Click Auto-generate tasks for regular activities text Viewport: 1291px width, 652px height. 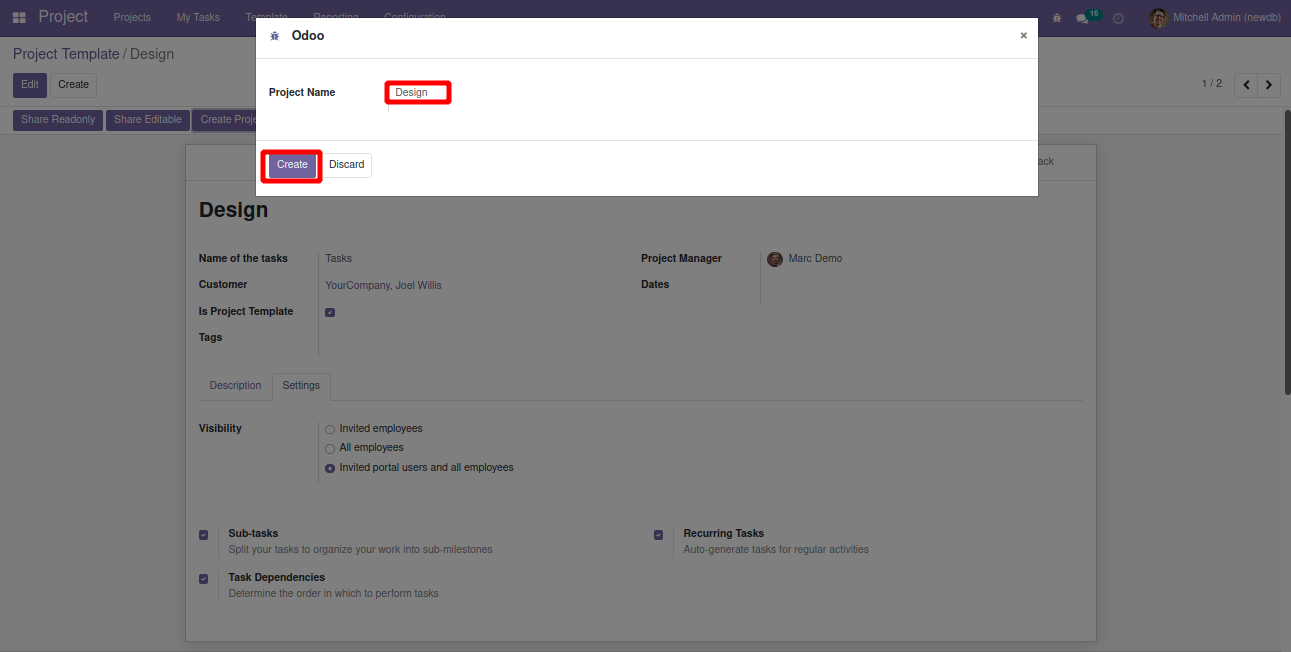coord(776,550)
